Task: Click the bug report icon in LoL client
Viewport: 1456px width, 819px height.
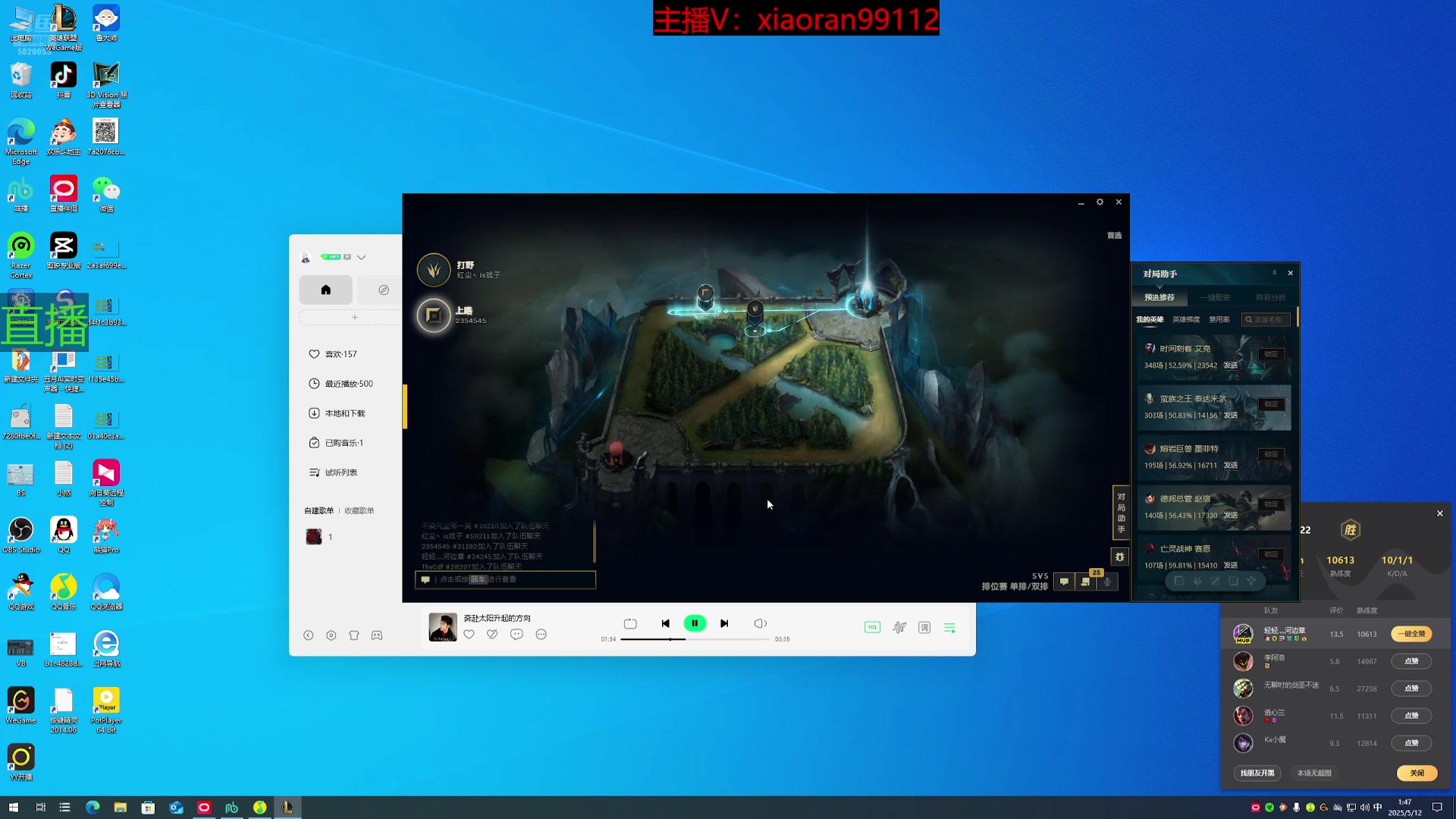Action: [1120, 557]
